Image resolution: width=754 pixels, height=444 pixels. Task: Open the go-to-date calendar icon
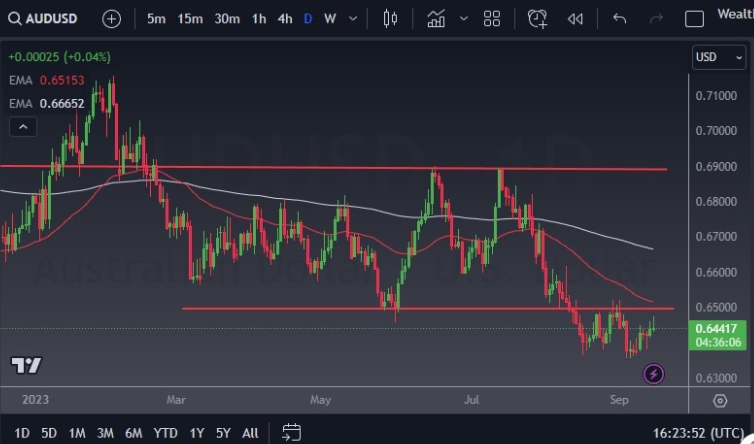(x=291, y=432)
